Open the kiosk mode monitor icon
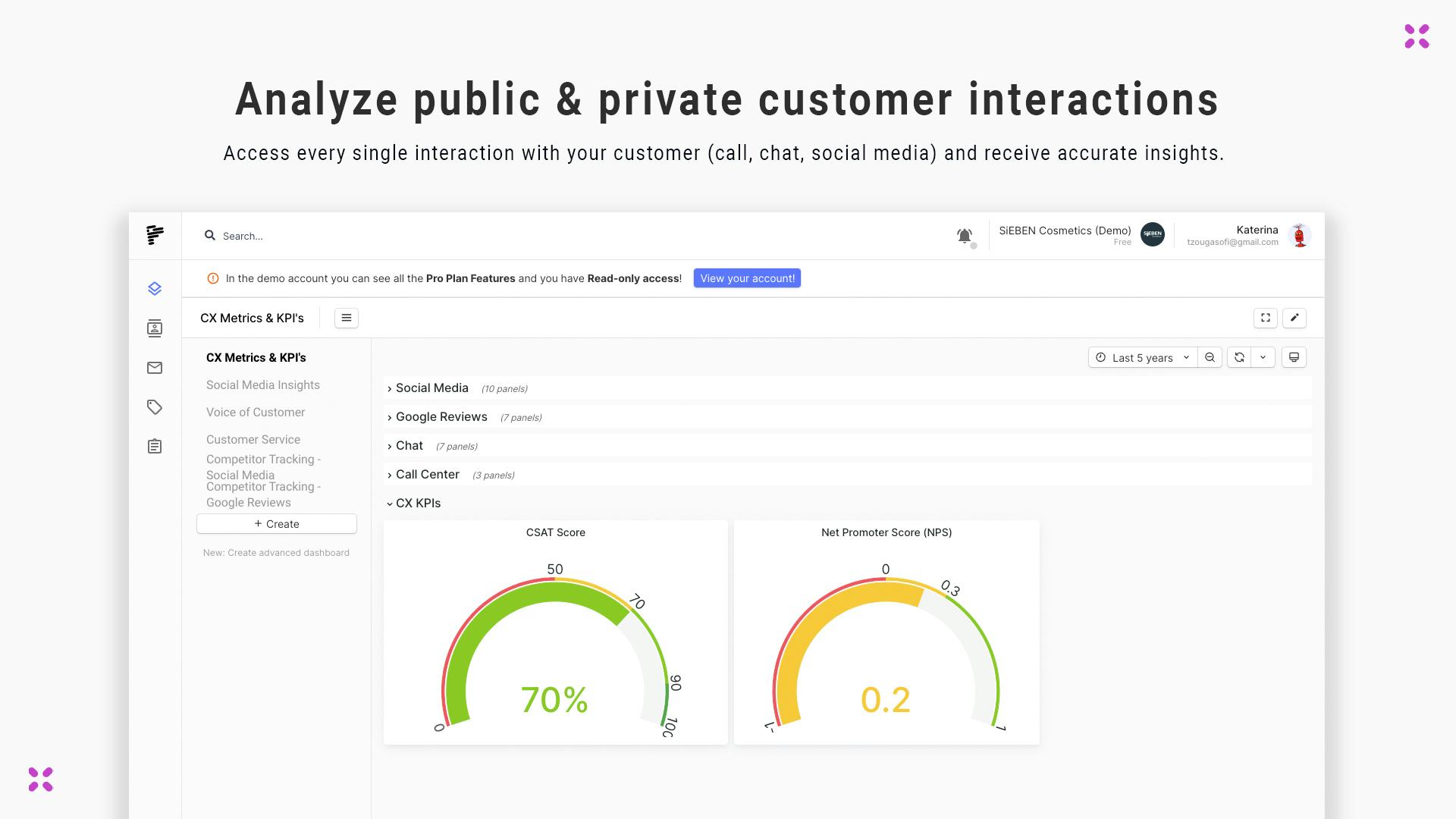The height and width of the screenshot is (819, 1456). coord(1294,356)
